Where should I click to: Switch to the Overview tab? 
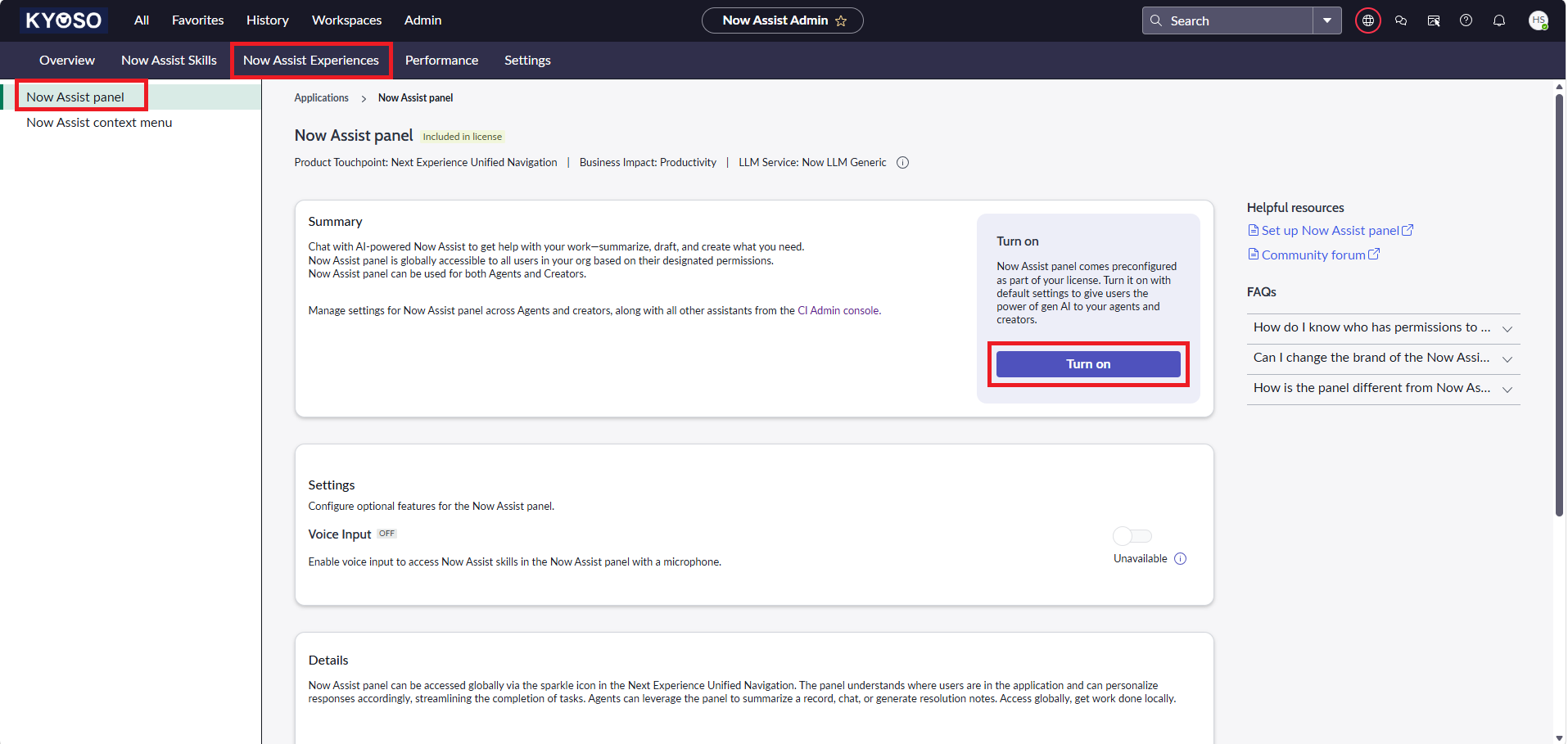coord(67,61)
